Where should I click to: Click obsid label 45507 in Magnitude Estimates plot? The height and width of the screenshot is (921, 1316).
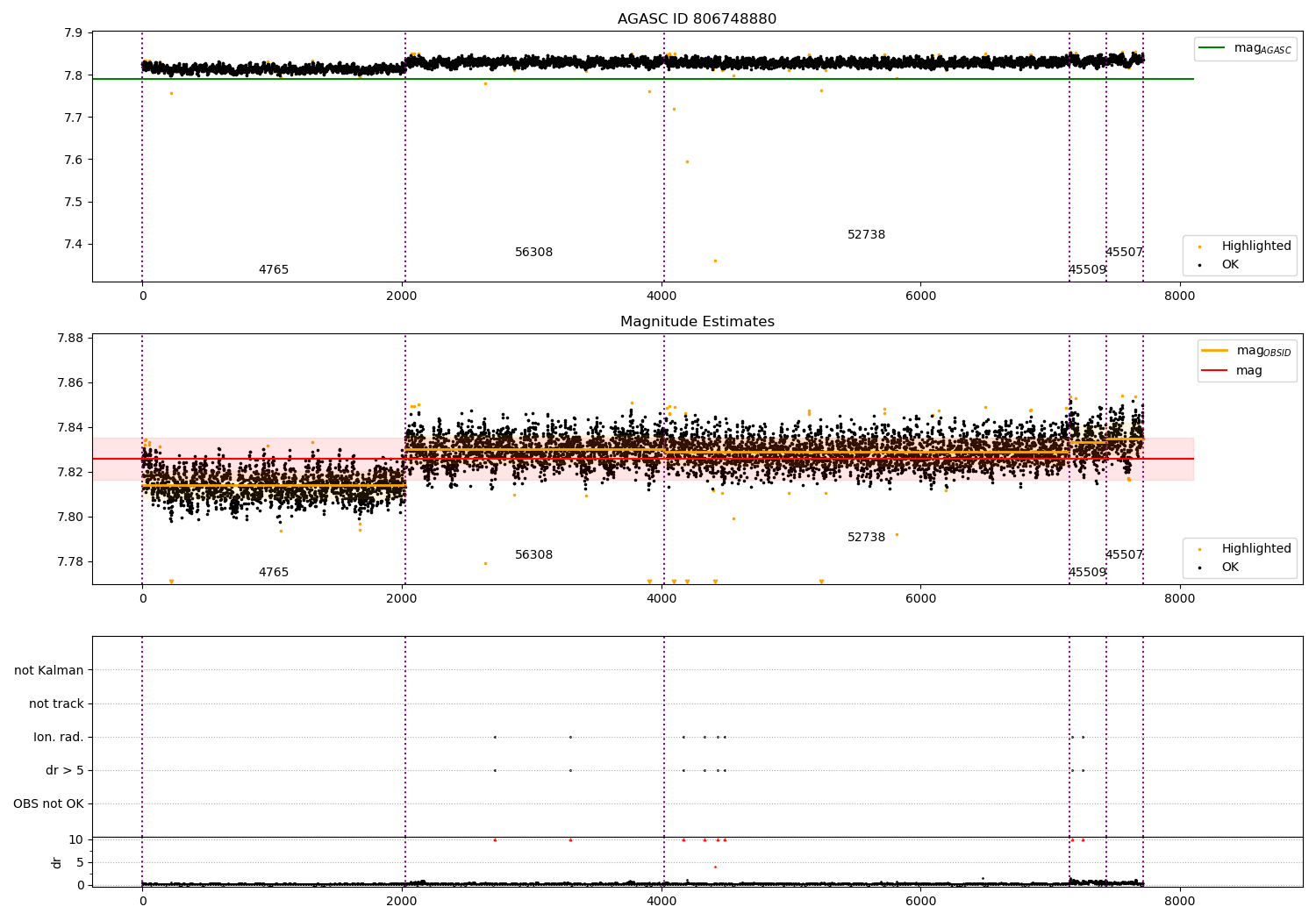pos(1124,555)
